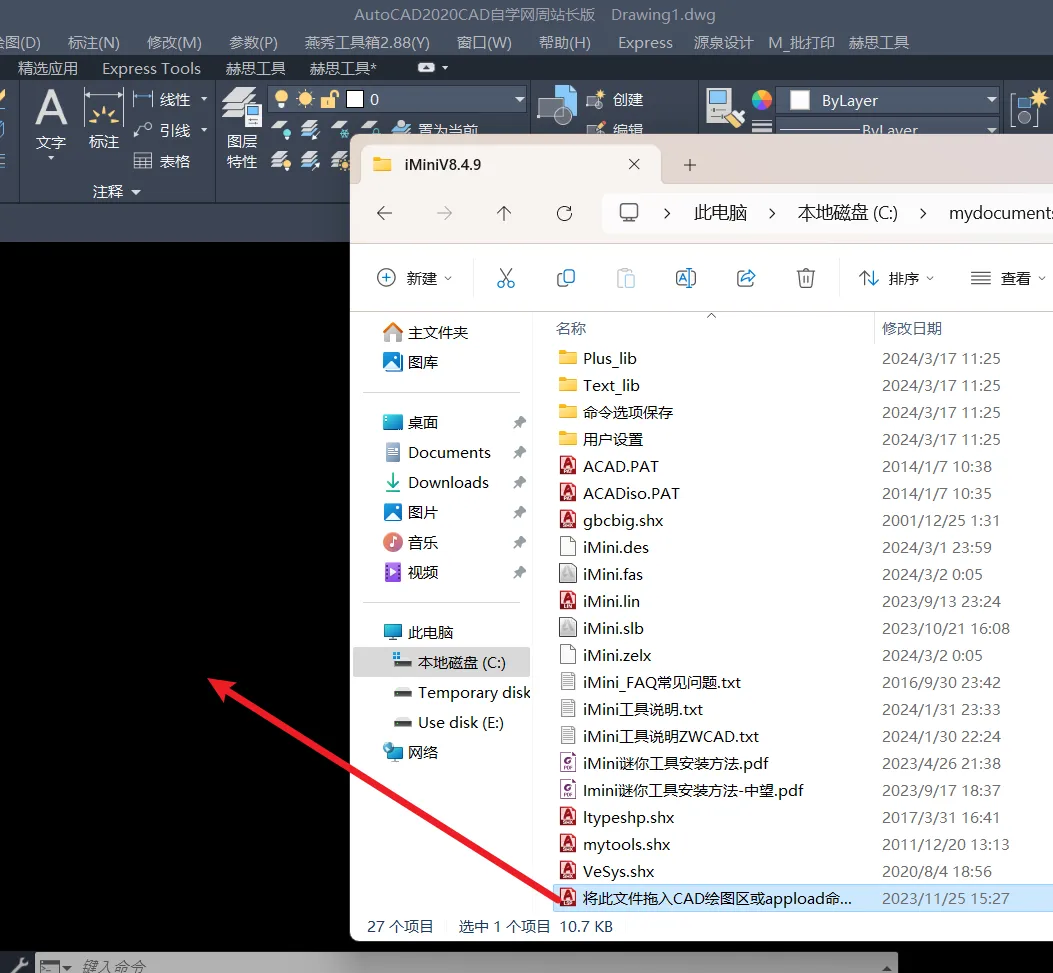This screenshot has width=1053, height=973.
Task: Click the insert block icon
Action: pos(557,104)
